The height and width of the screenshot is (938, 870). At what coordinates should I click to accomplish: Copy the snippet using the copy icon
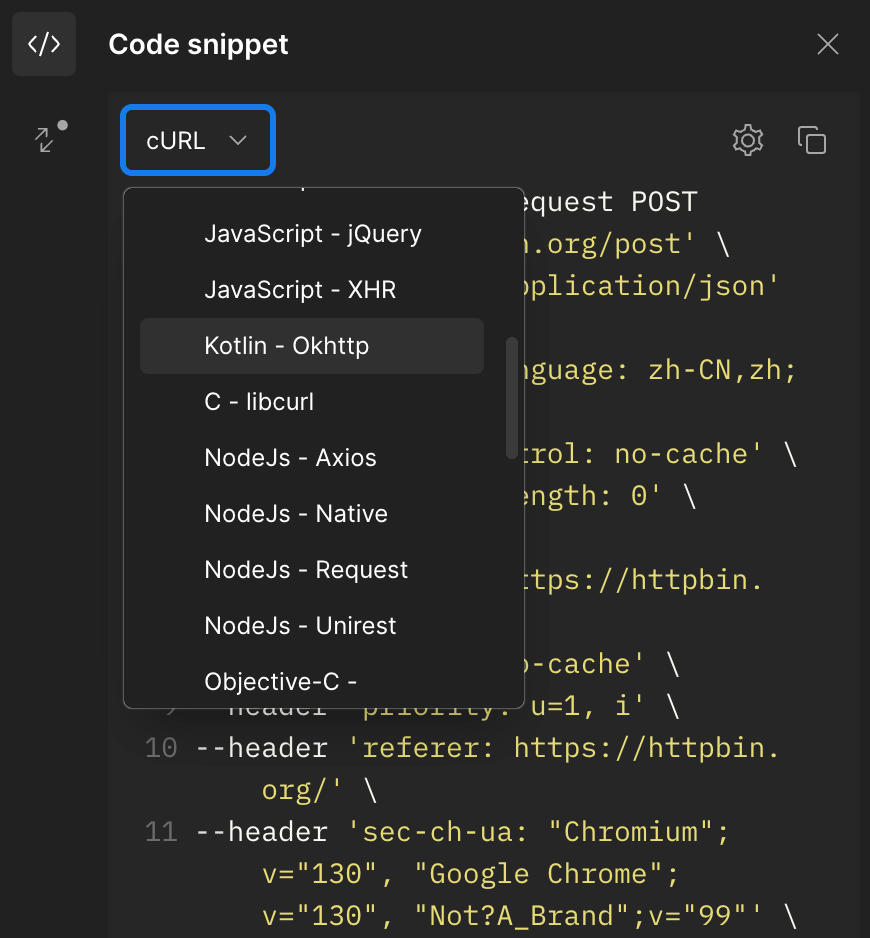click(812, 140)
